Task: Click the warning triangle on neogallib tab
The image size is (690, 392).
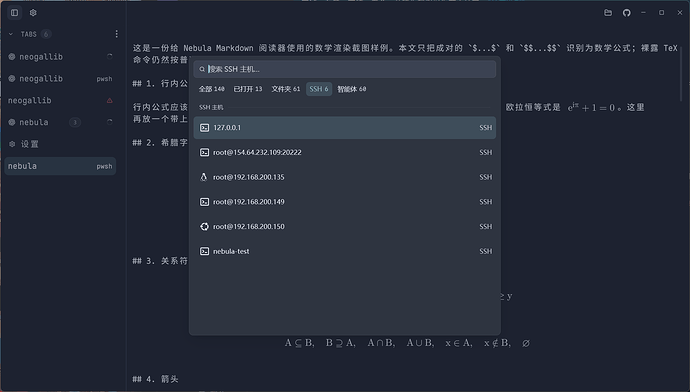Action: pos(110,100)
